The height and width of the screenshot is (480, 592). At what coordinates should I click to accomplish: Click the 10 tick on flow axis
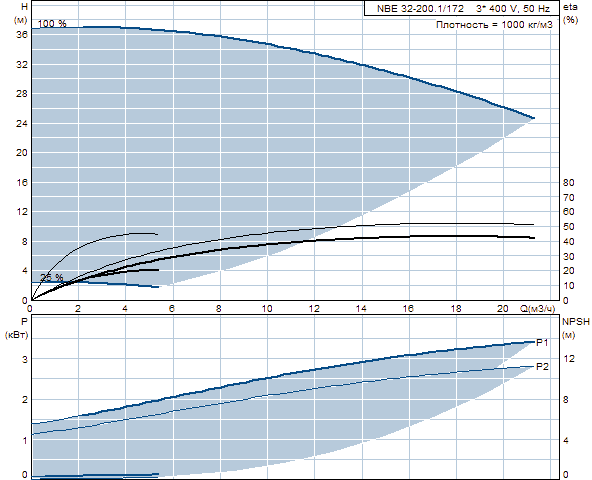[267, 309]
